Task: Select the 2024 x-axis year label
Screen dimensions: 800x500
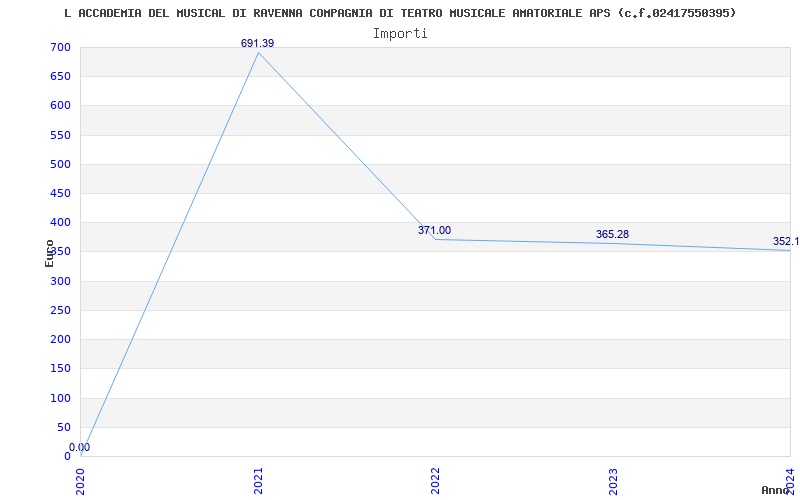Action: (790, 482)
